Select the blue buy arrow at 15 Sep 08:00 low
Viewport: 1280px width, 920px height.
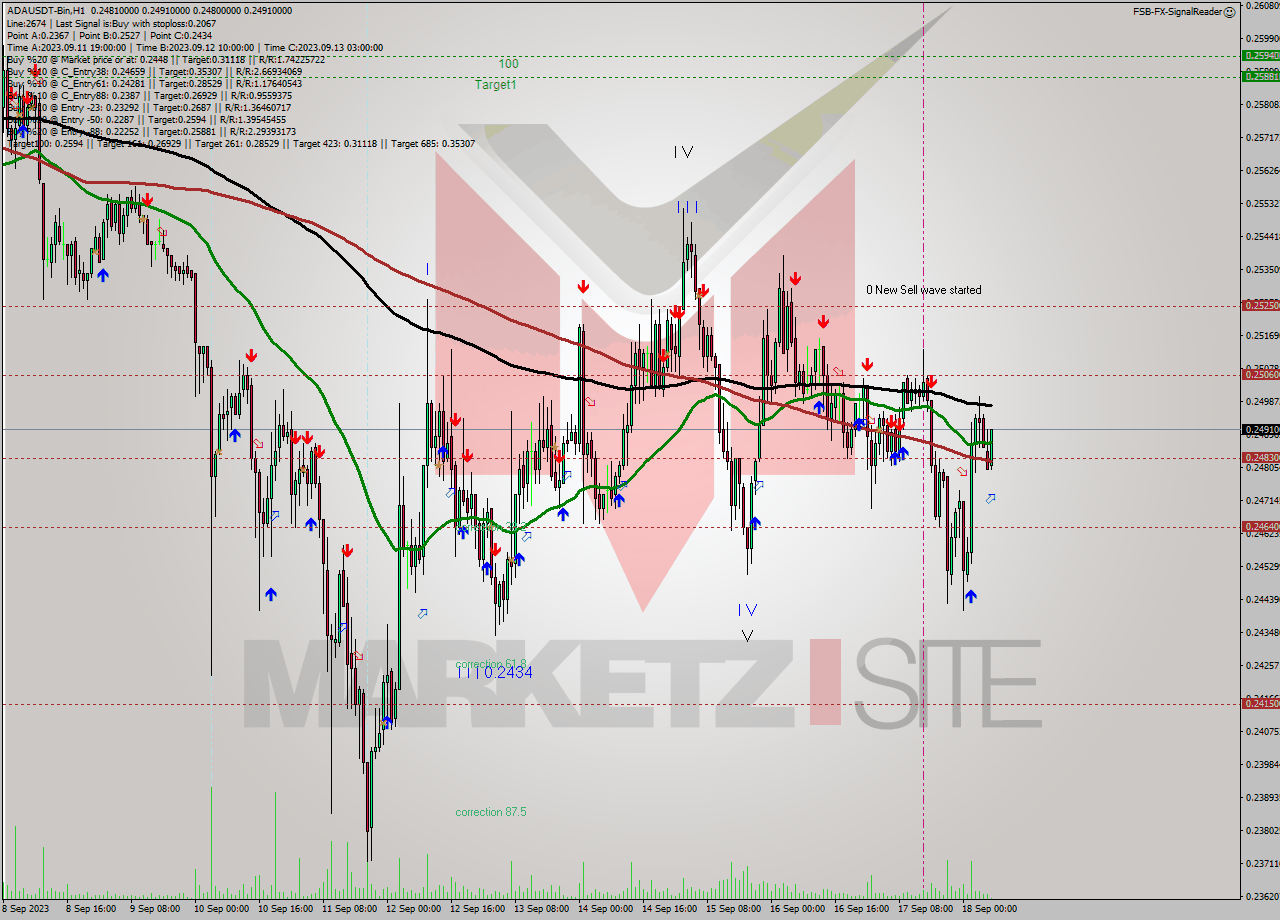click(x=755, y=522)
